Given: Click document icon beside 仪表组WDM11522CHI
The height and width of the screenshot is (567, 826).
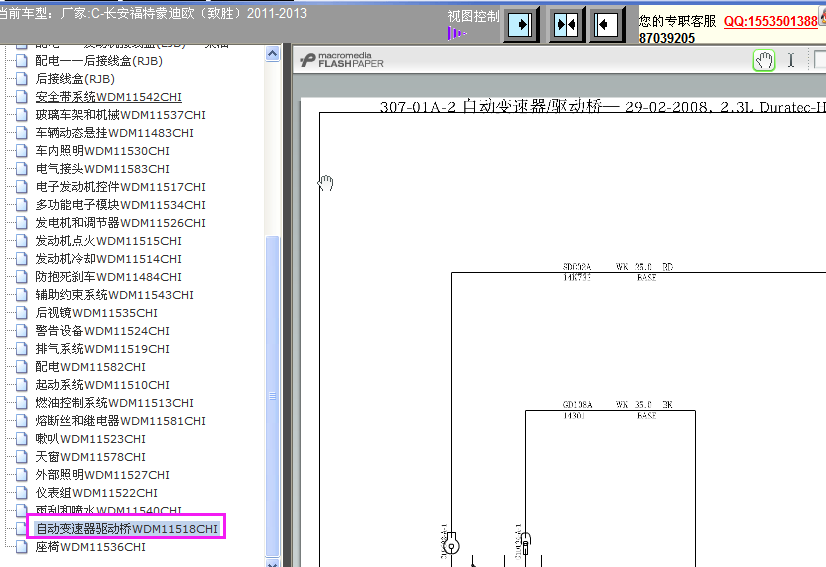Looking at the screenshot, I should (x=22, y=493).
